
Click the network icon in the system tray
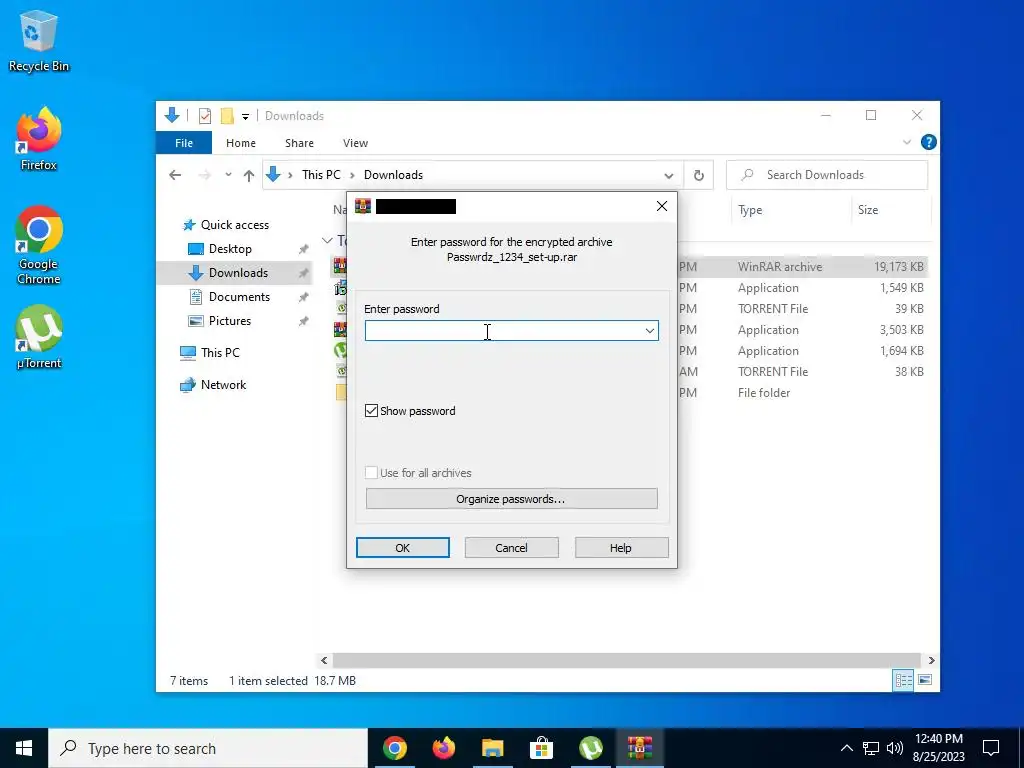pos(871,748)
